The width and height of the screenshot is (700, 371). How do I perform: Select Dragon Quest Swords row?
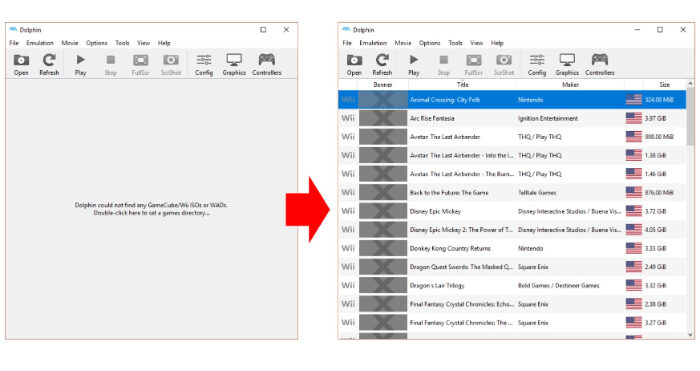(512, 267)
